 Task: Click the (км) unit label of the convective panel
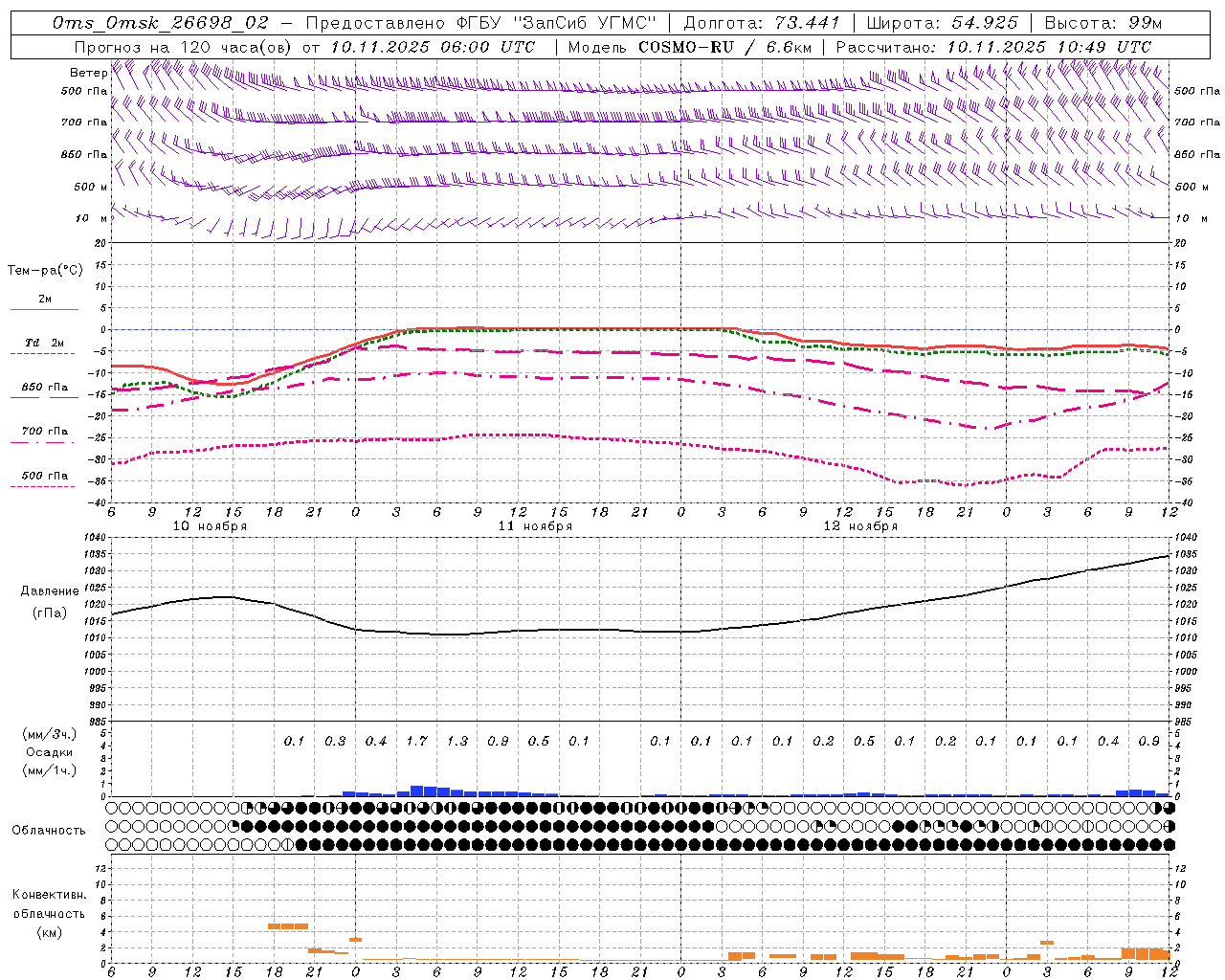49,931
